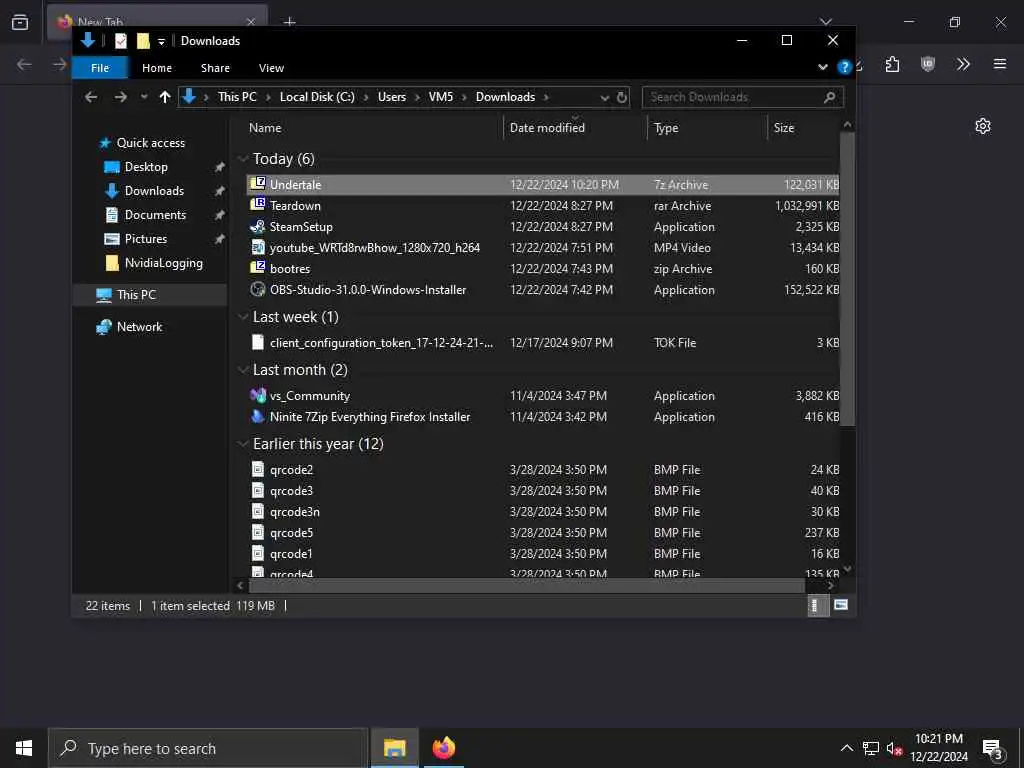
Task: Click Local Disk (C:) in breadcrumb
Action: coord(317,97)
